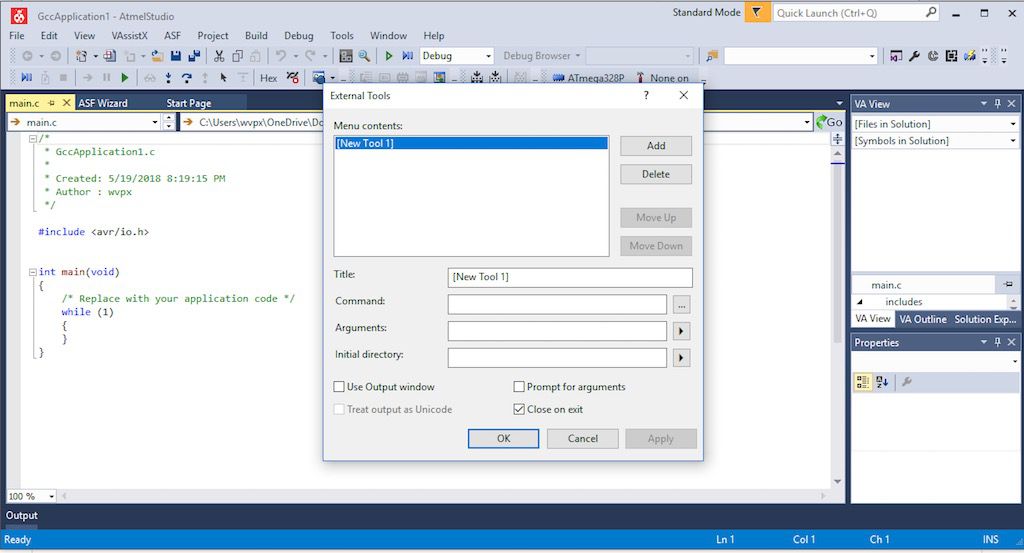Collapse the includes tree node

coord(860,302)
